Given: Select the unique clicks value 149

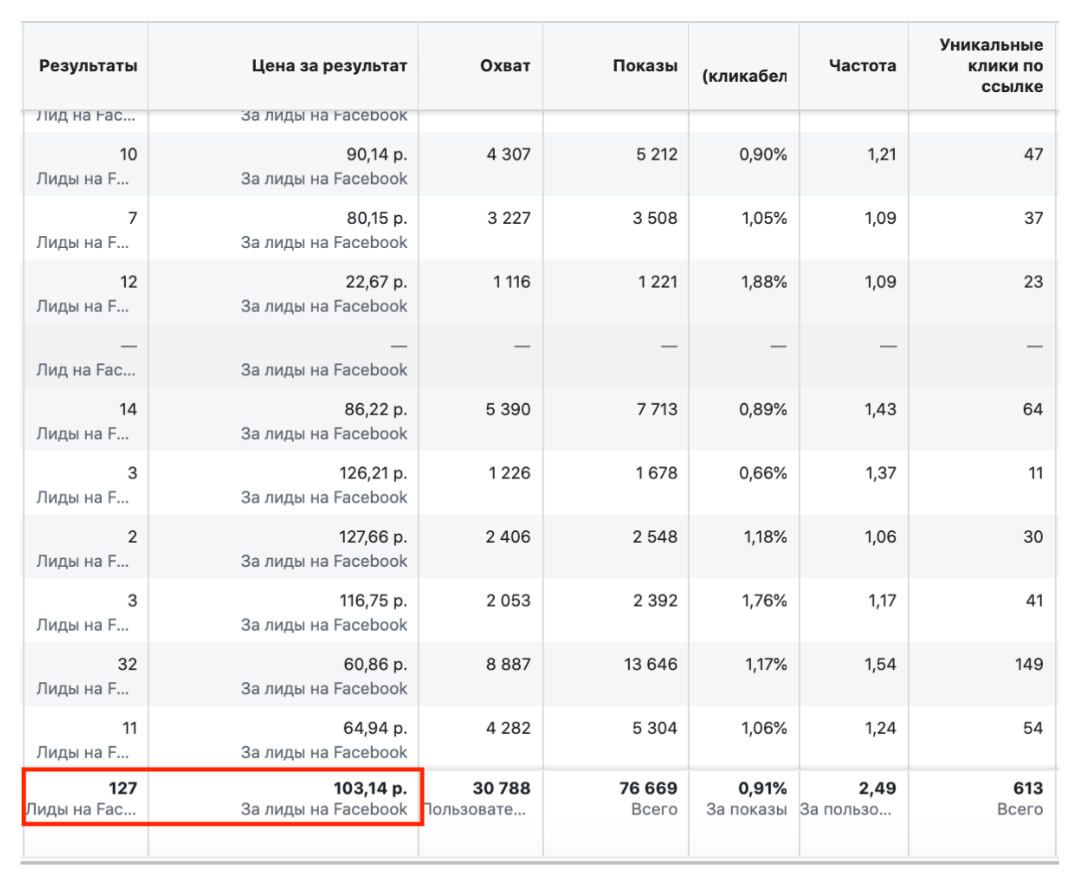Looking at the screenshot, I should click(1028, 665).
